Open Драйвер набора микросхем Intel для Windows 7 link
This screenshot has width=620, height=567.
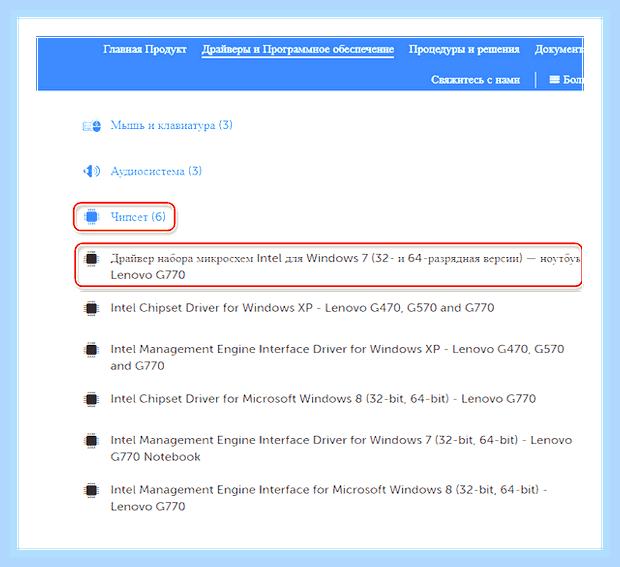345,266
